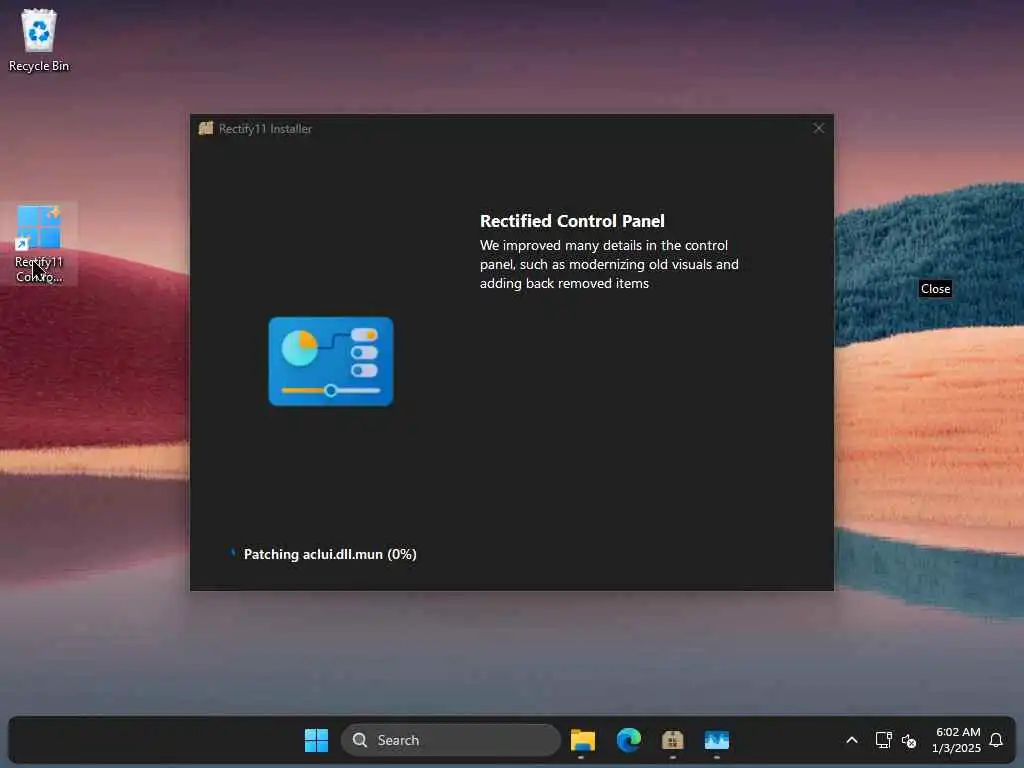1024x768 pixels.
Task: Click the Rectified Control Panel illustration
Action: pyautogui.click(x=331, y=361)
